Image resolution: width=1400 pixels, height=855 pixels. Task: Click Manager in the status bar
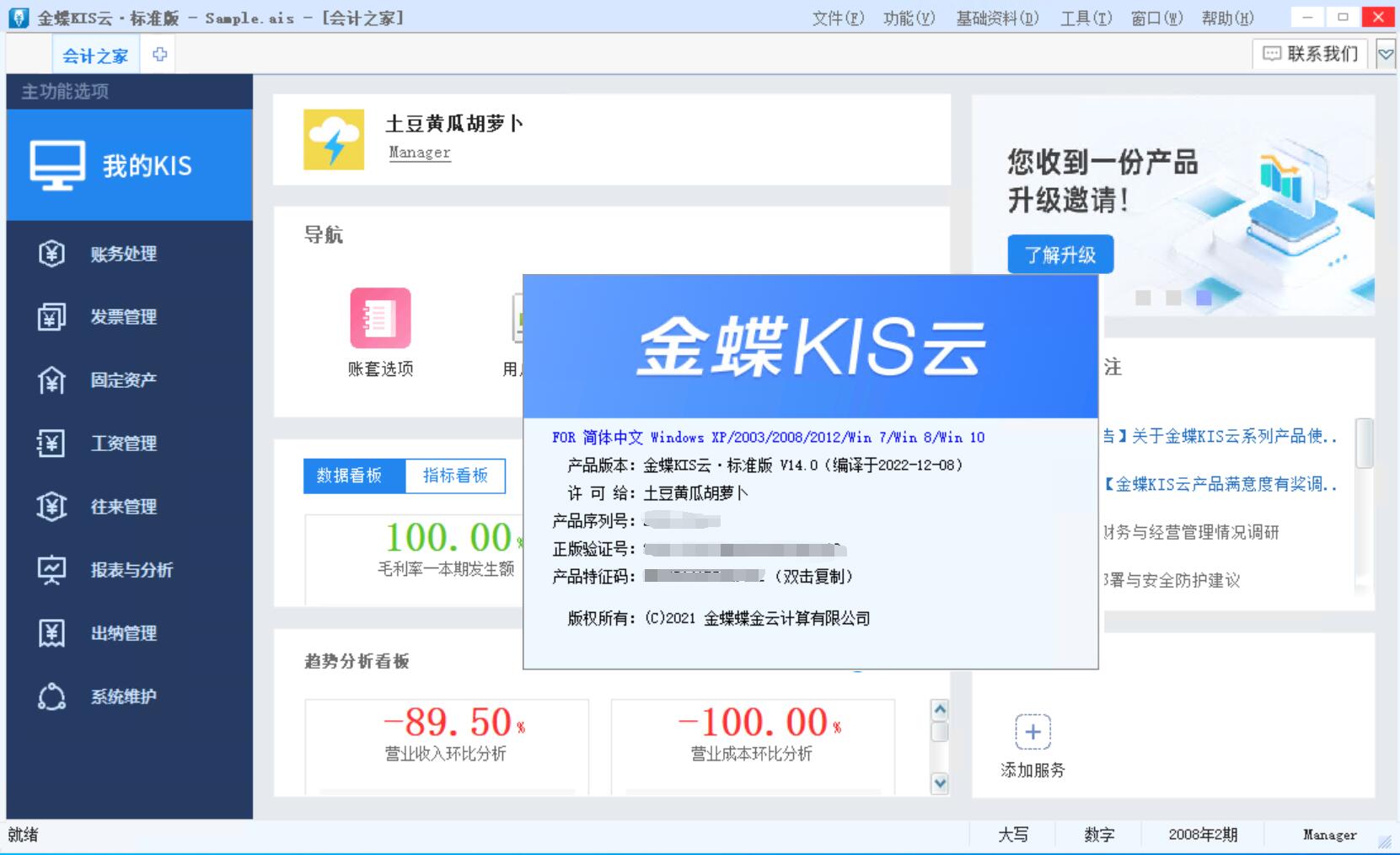1329,835
